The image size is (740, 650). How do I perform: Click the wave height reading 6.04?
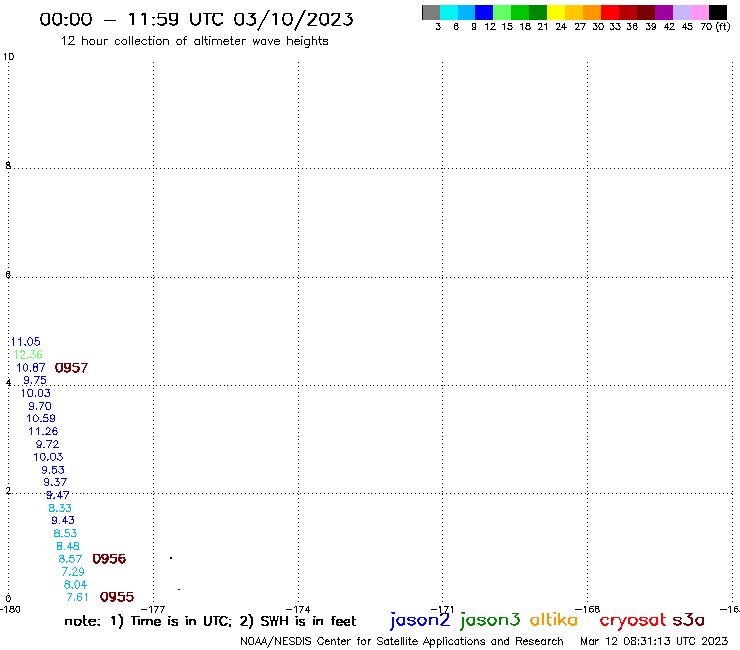coord(76,585)
